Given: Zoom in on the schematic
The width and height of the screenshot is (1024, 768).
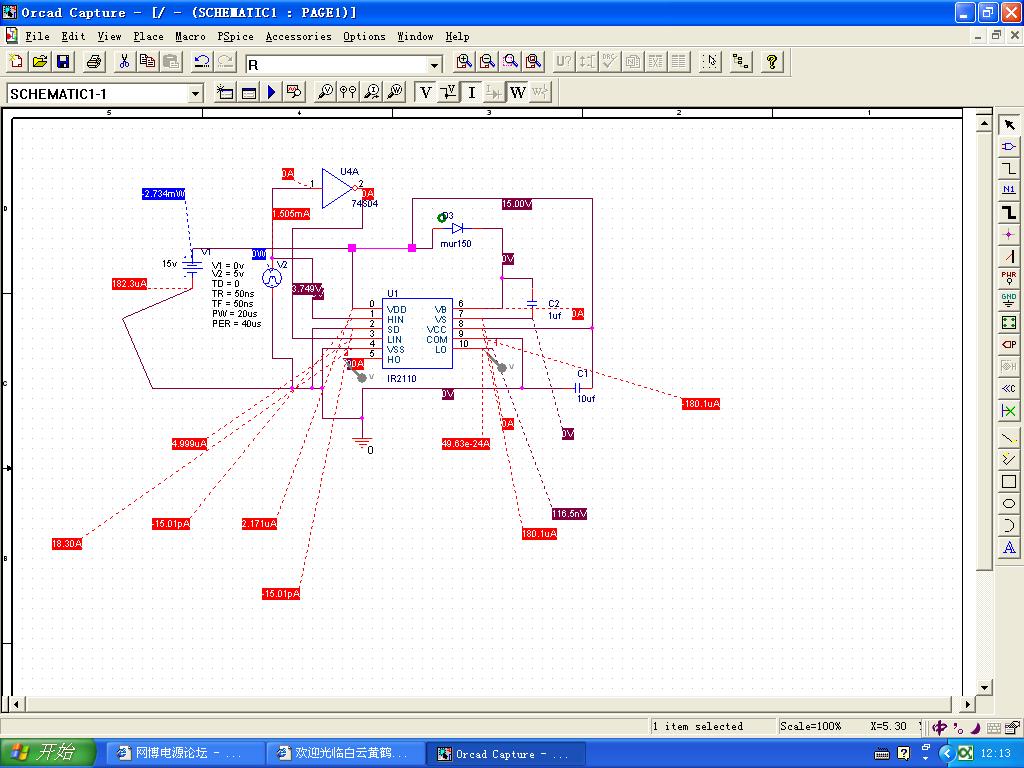Looking at the screenshot, I should pyautogui.click(x=464, y=62).
